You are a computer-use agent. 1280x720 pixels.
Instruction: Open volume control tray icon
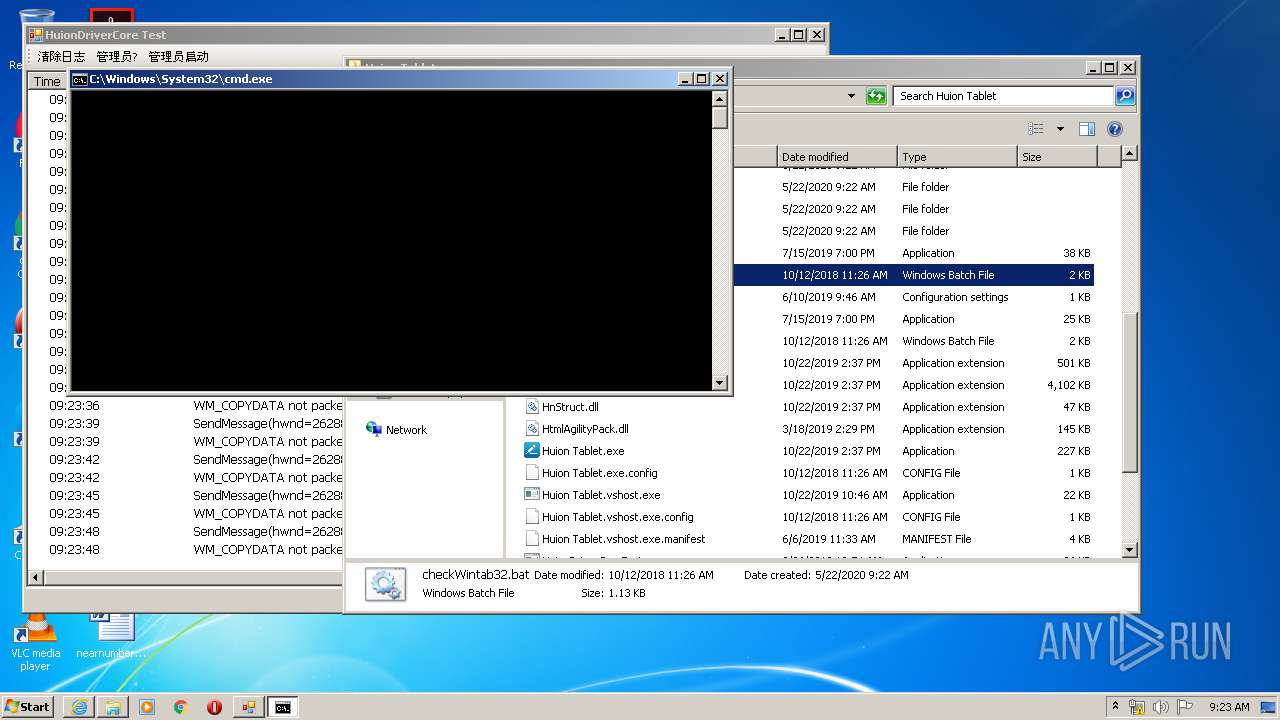(x=1161, y=707)
